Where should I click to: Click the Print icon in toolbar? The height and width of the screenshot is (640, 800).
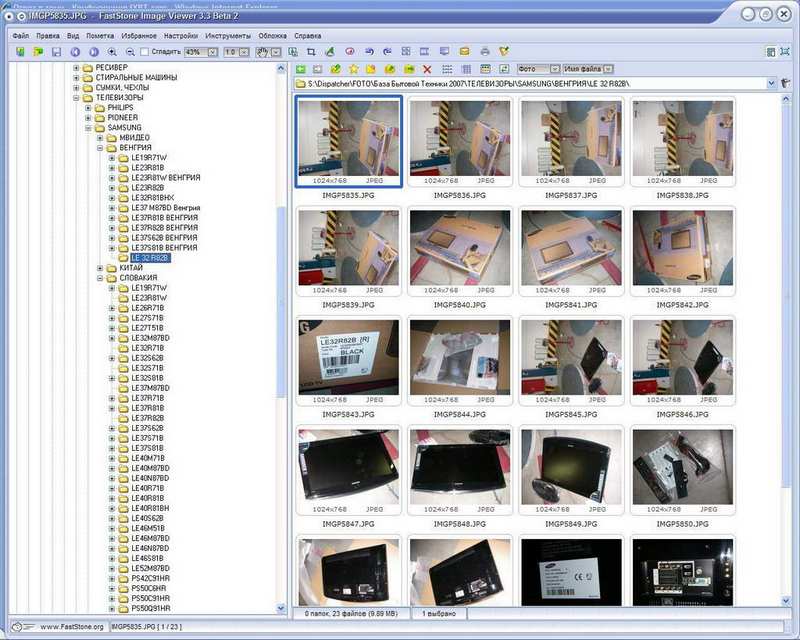click(485, 51)
